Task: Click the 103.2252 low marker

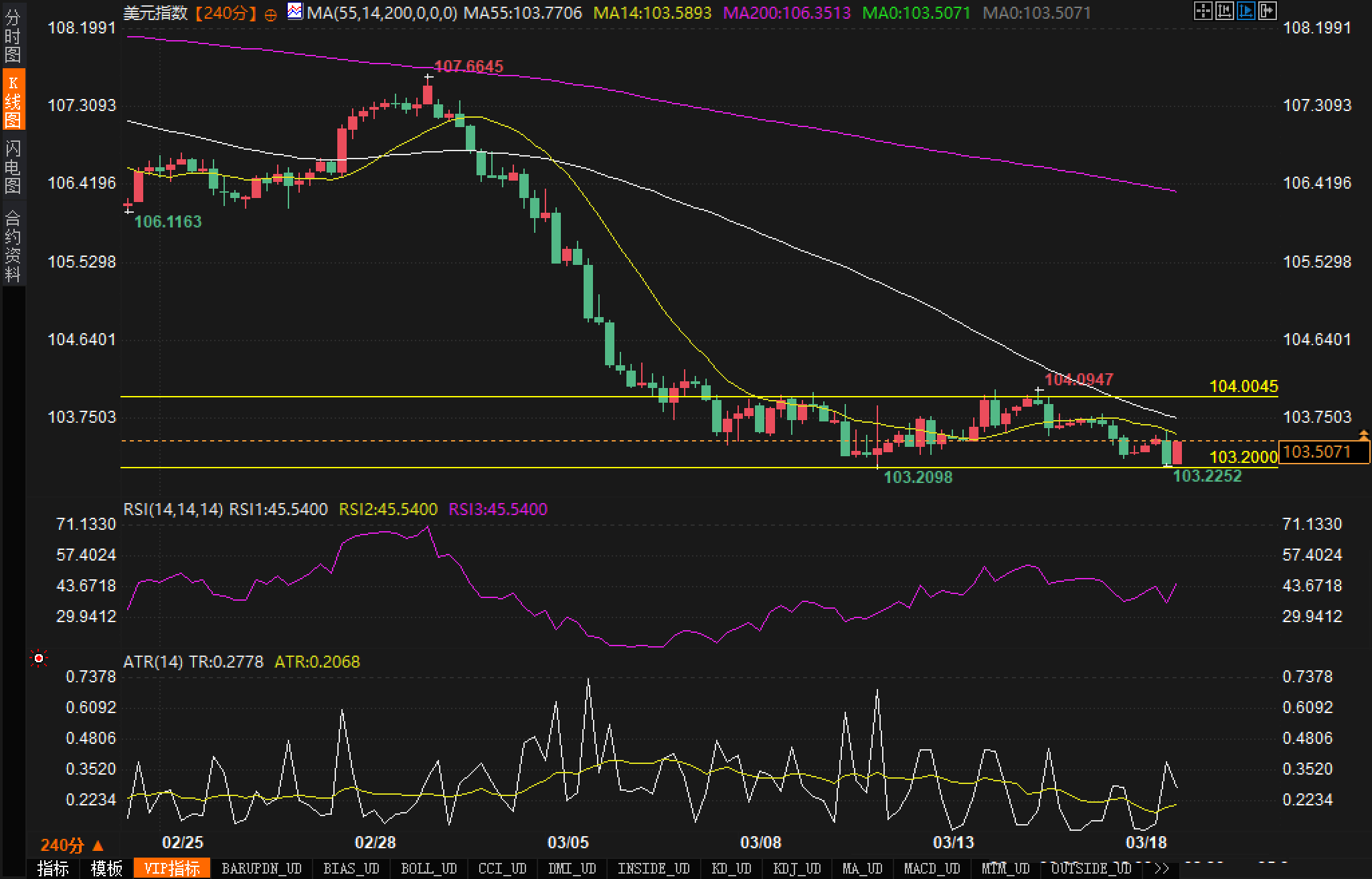Action: (x=1207, y=476)
